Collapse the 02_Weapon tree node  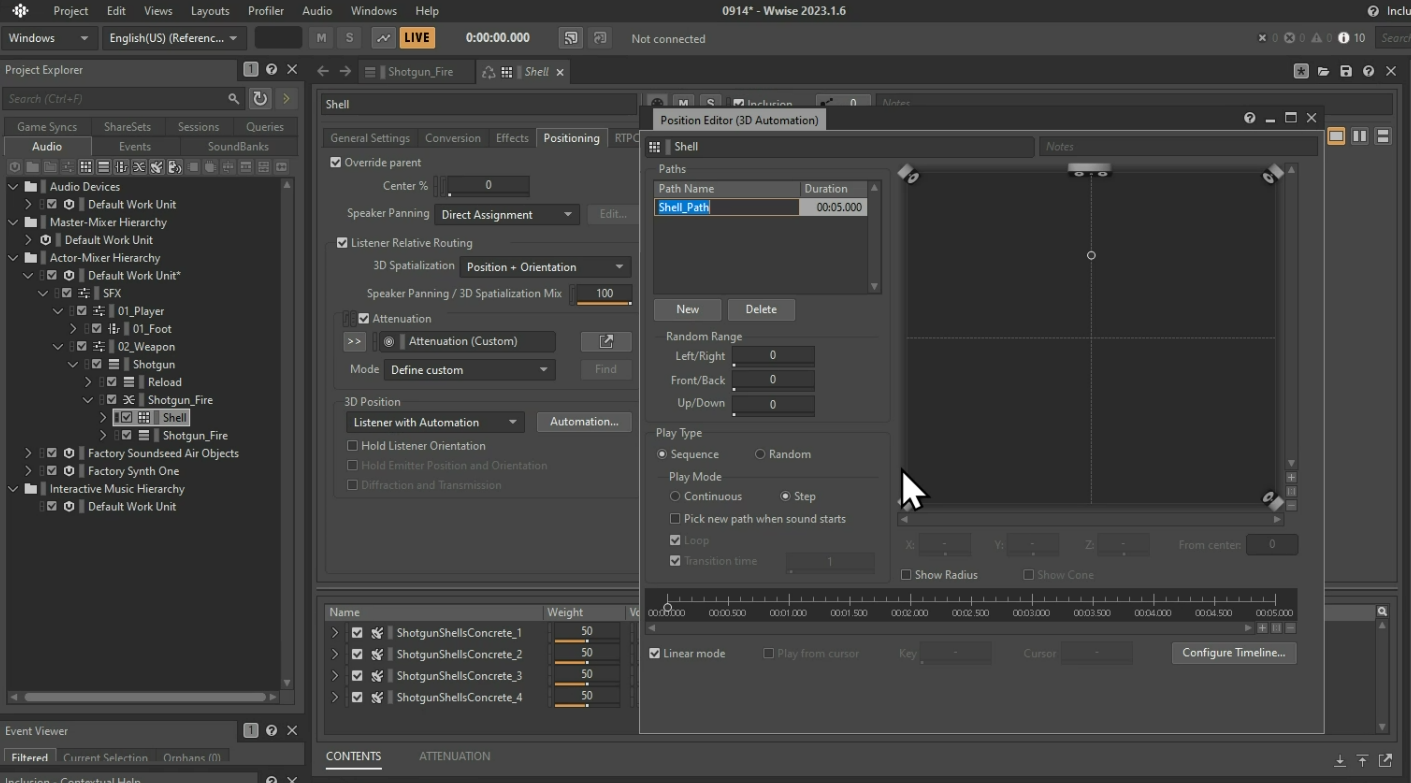(58, 347)
